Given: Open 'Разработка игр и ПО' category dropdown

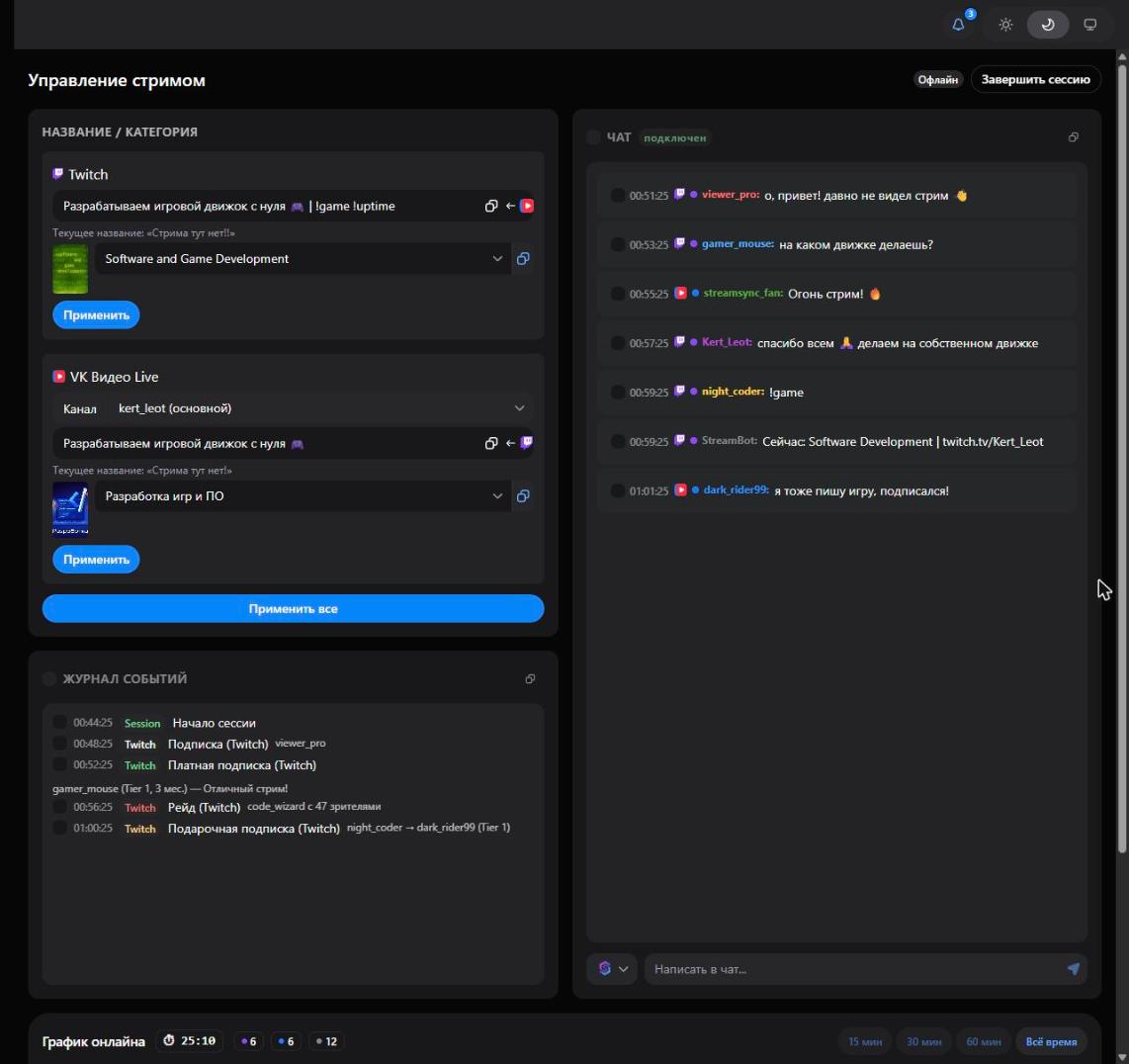Looking at the screenshot, I should [x=304, y=496].
